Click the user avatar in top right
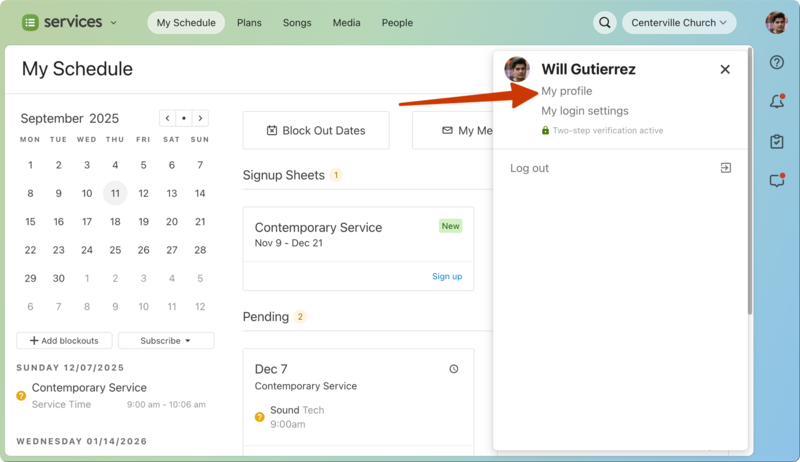 coord(776,23)
